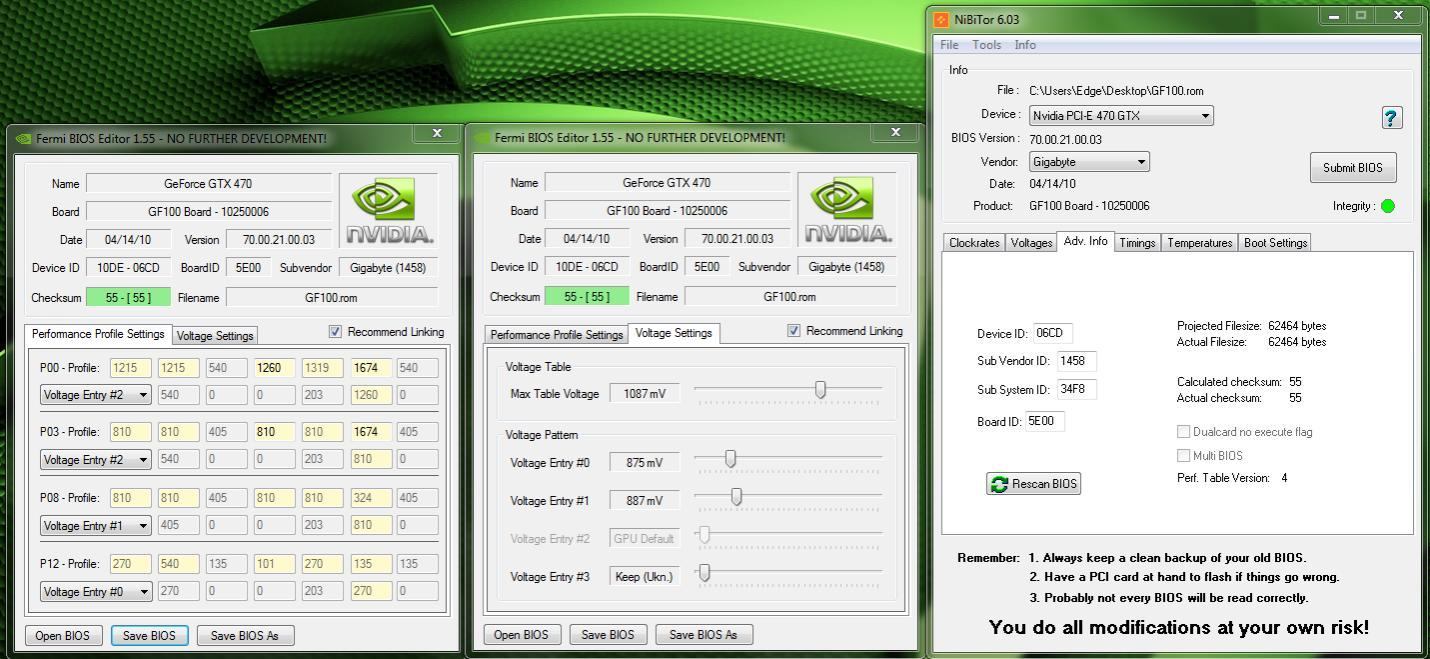Image resolution: width=1430 pixels, height=659 pixels.
Task: Click the P12 profile 101 value field
Action: pyautogui.click(x=274, y=564)
